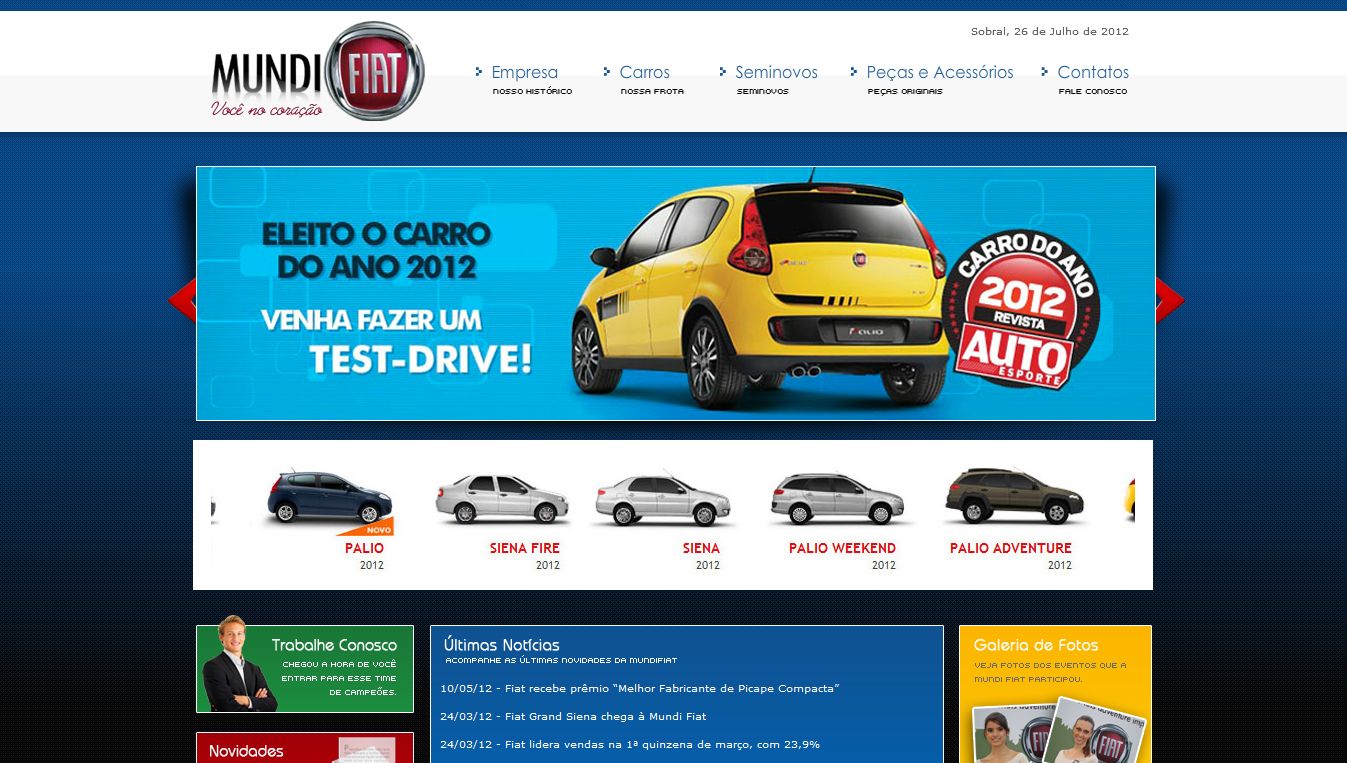
Task: Click the PALIO WEEKEND model name
Action: coord(842,548)
